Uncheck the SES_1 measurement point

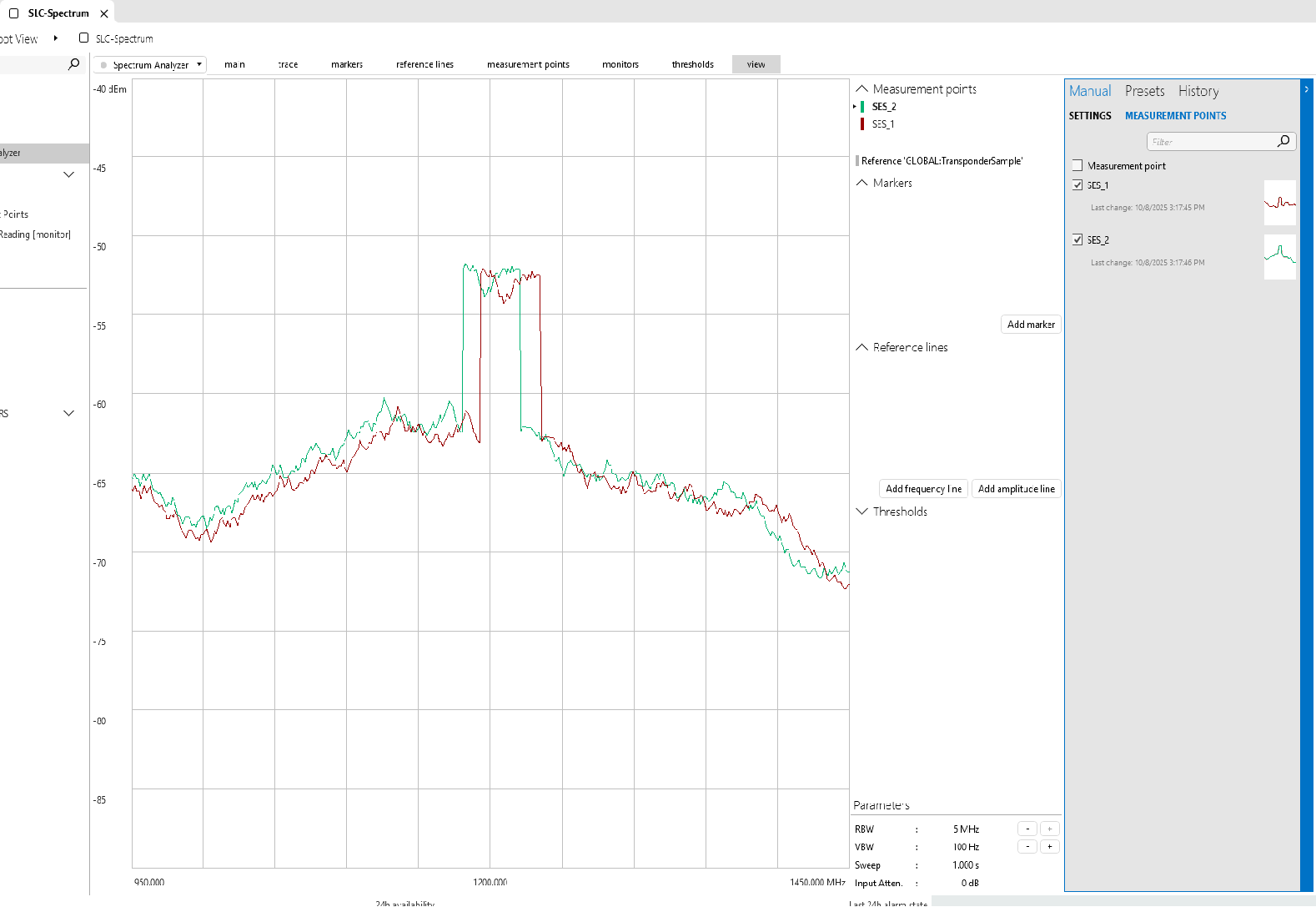click(x=1077, y=185)
